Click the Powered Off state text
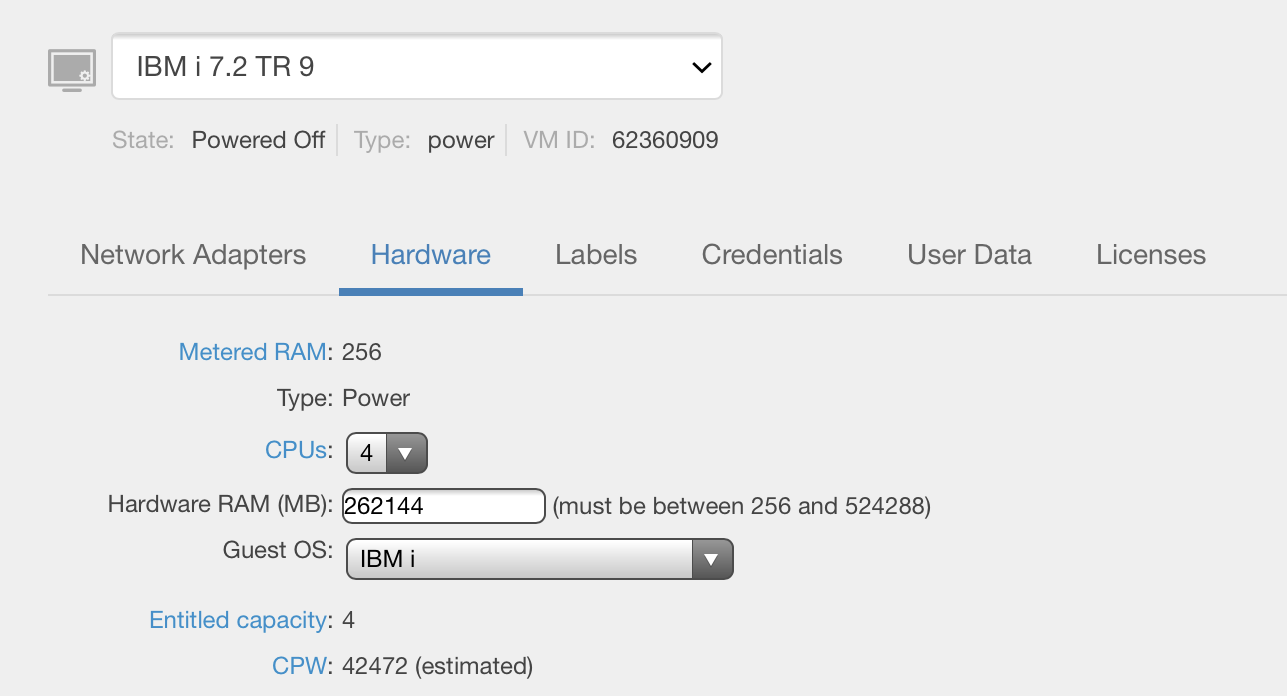The image size is (1287, 696). click(x=258, y=140)
